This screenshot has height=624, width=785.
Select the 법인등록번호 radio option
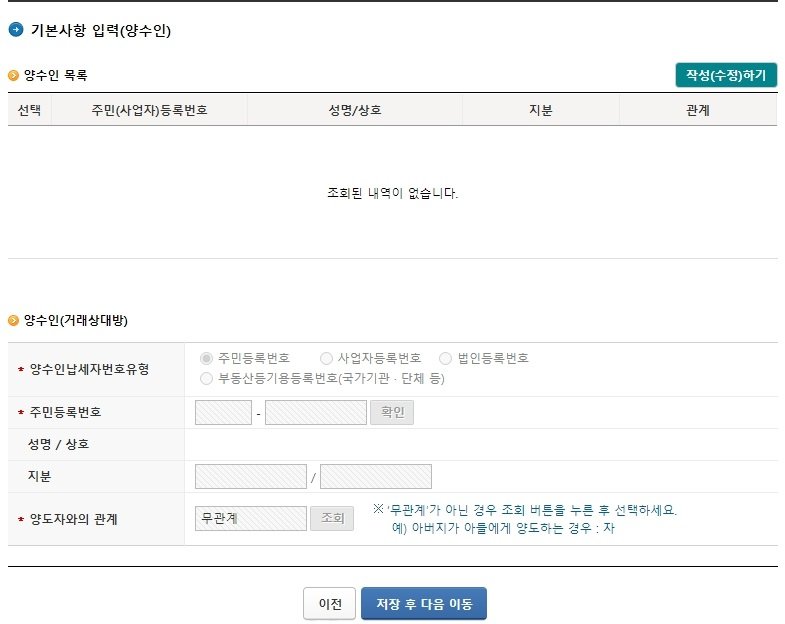[x=445, y=359]
